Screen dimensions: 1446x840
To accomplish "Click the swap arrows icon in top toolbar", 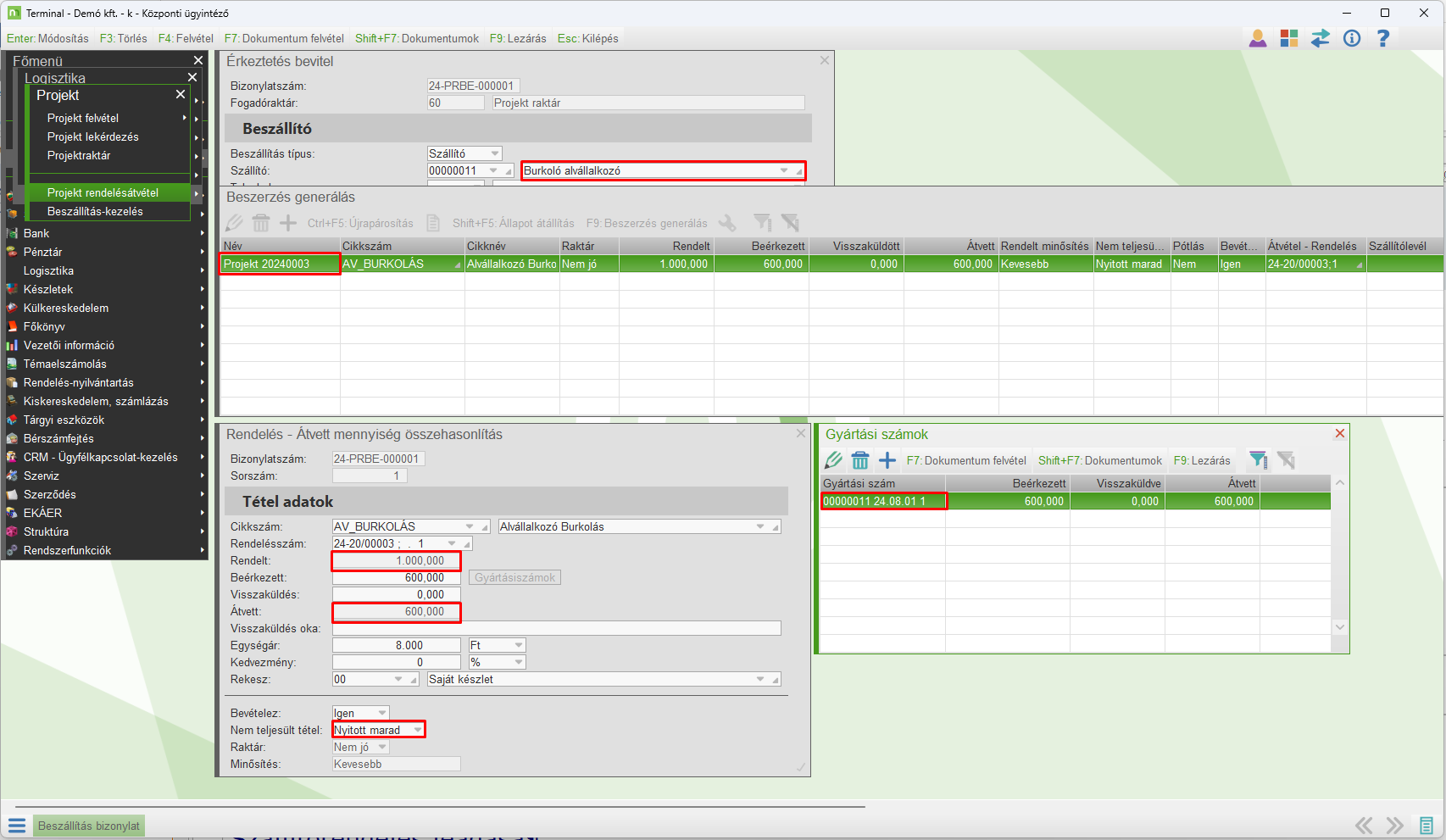I will point(1321,38).
